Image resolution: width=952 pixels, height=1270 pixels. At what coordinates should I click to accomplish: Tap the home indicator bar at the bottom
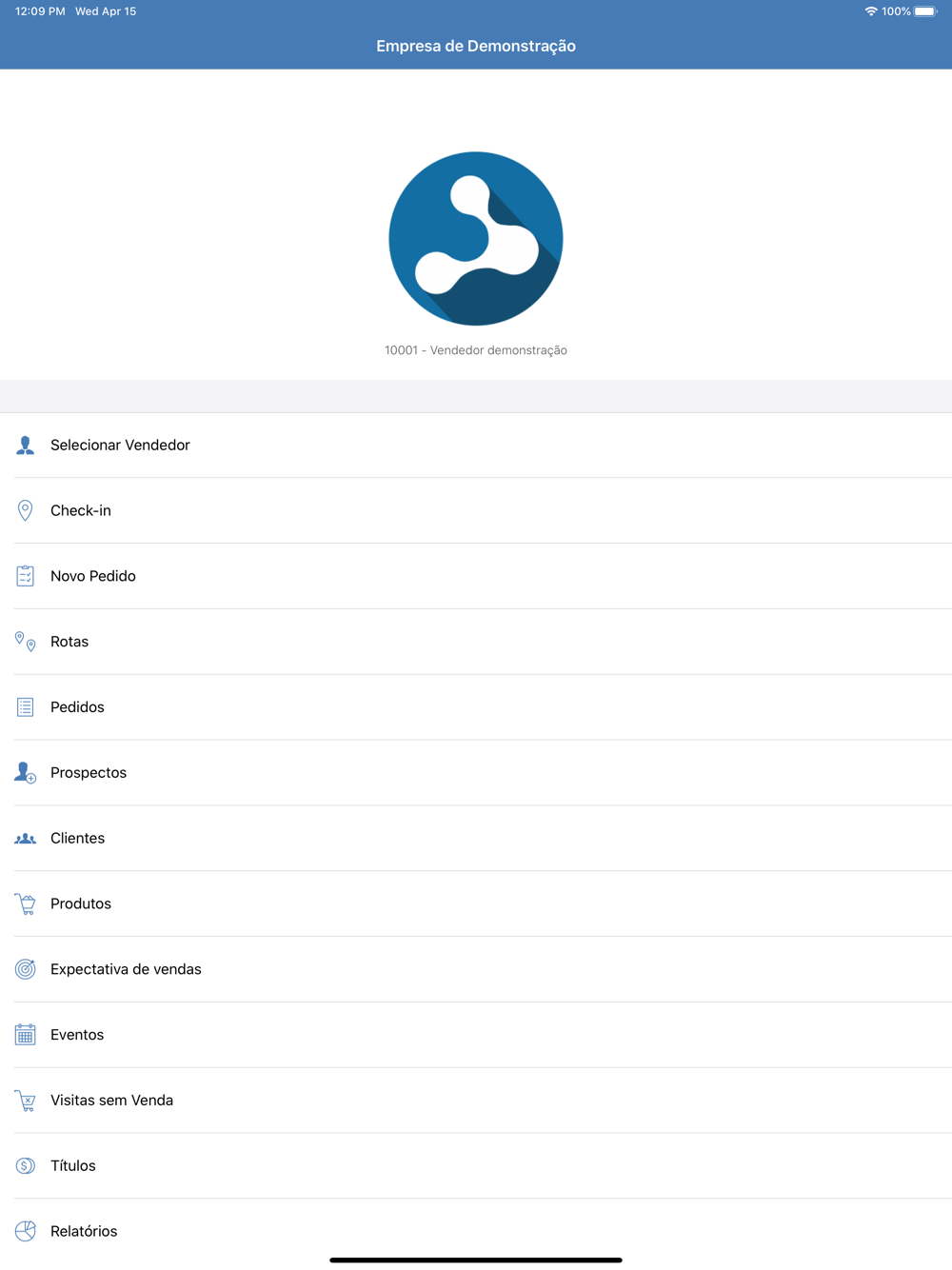(476, 1260)
